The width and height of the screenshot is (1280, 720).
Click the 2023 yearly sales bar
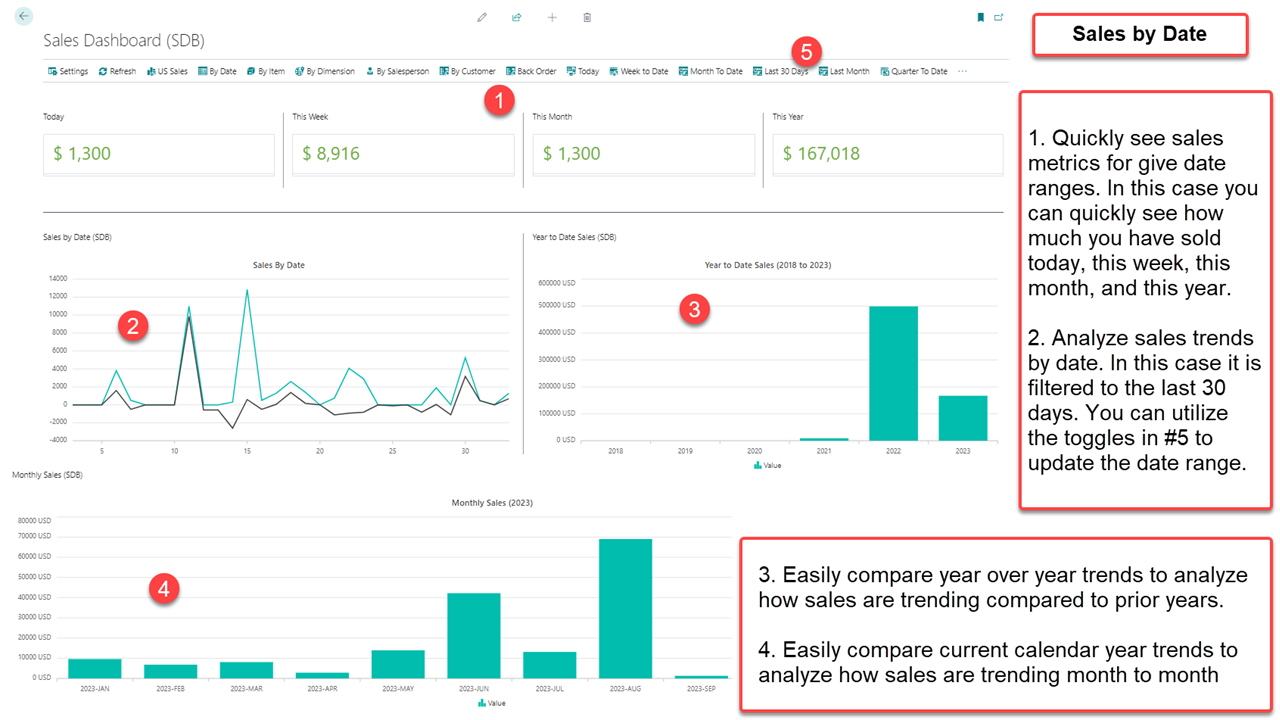[963, 418]
